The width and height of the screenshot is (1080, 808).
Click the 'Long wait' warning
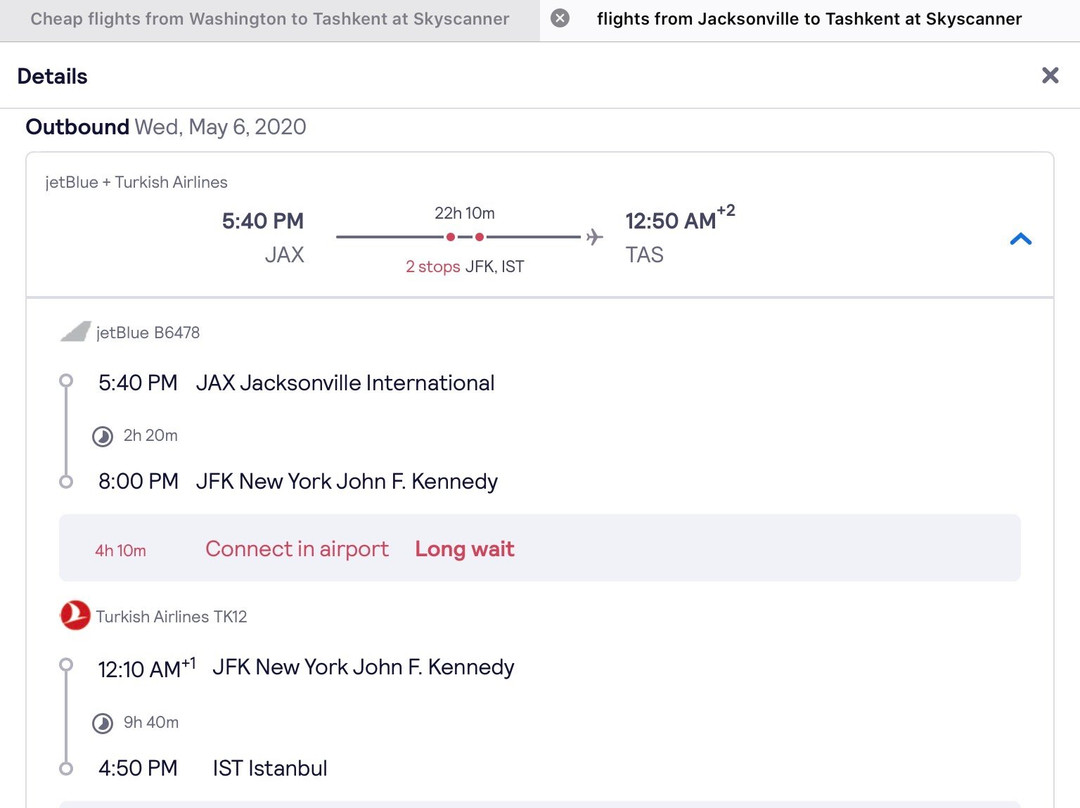point(464,549)
